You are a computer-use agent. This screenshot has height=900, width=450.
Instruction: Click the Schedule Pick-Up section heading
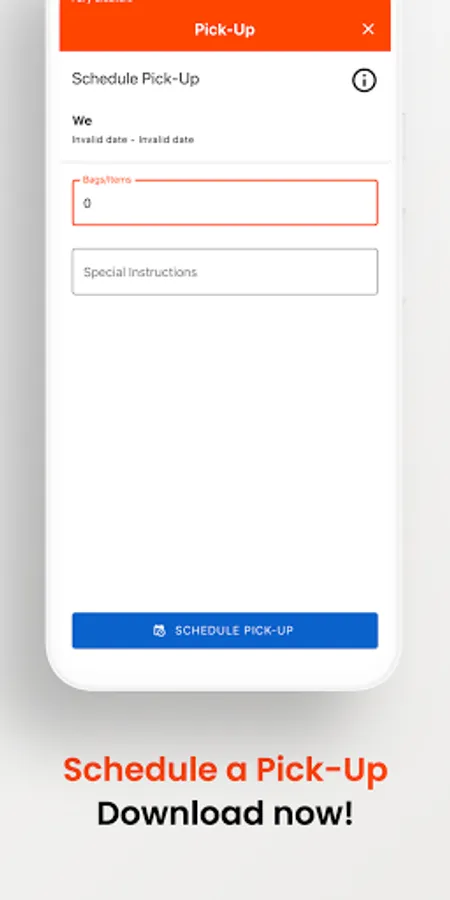135,79
